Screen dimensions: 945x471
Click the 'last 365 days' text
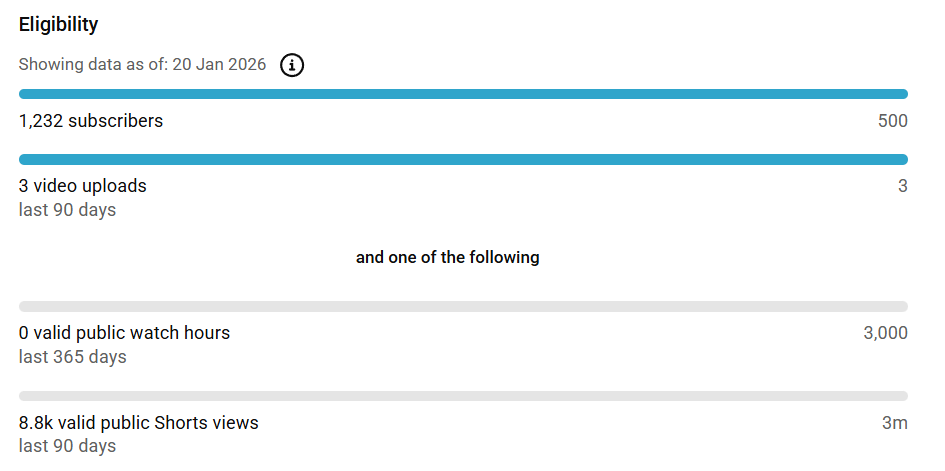(72, 357)
